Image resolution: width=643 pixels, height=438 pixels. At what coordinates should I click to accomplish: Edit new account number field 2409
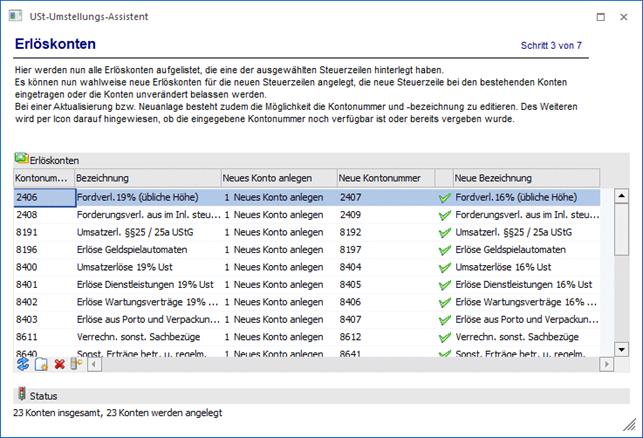[384, 215]
